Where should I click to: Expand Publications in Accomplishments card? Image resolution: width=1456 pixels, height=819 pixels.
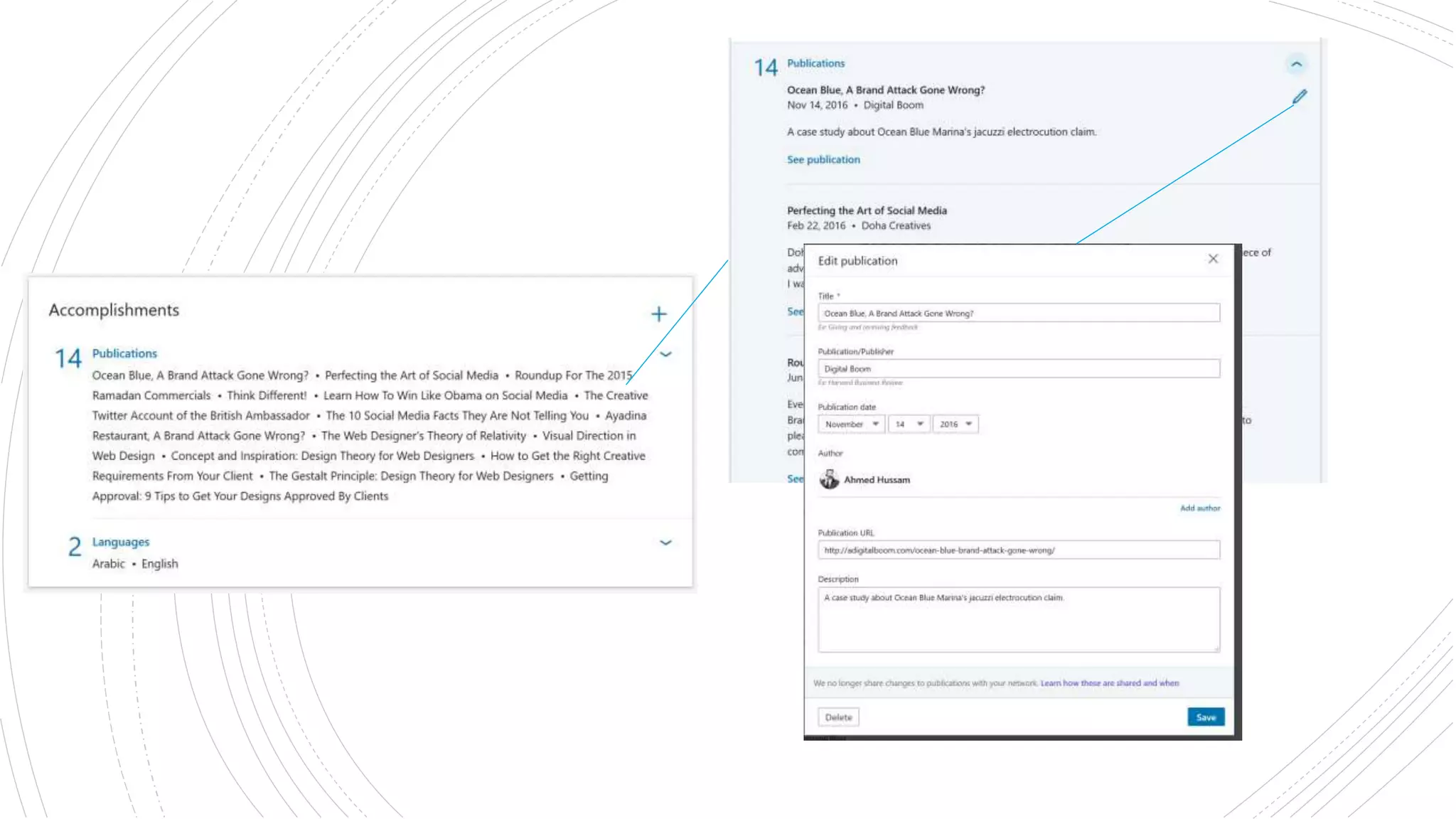665,354
